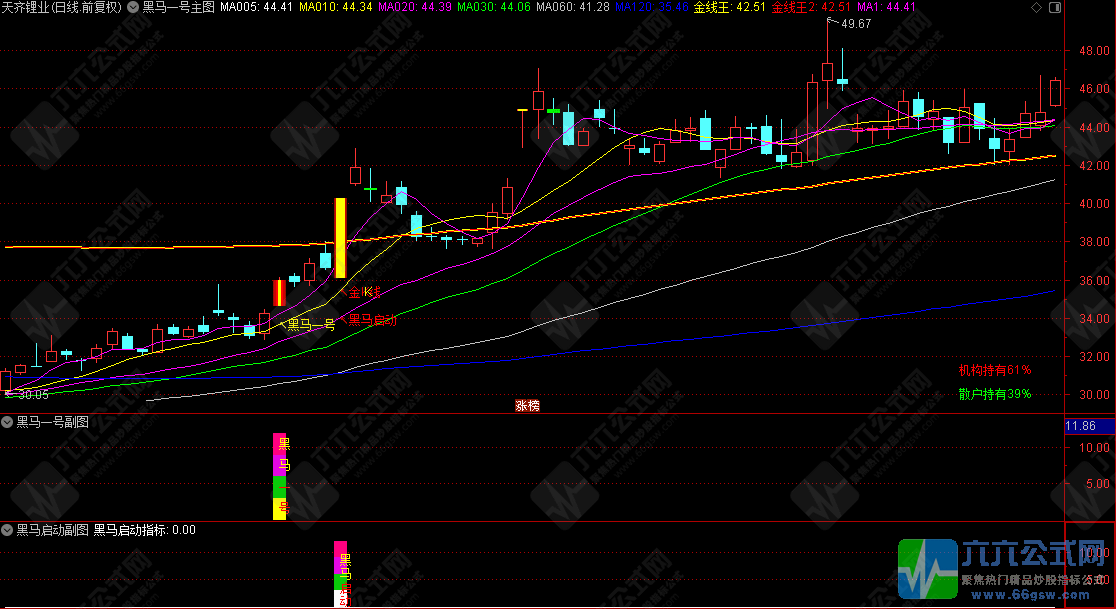The height and width of the screenshot is (609, 1116).
Task: Click the 机构持有61% text
Action: (994, 370)
